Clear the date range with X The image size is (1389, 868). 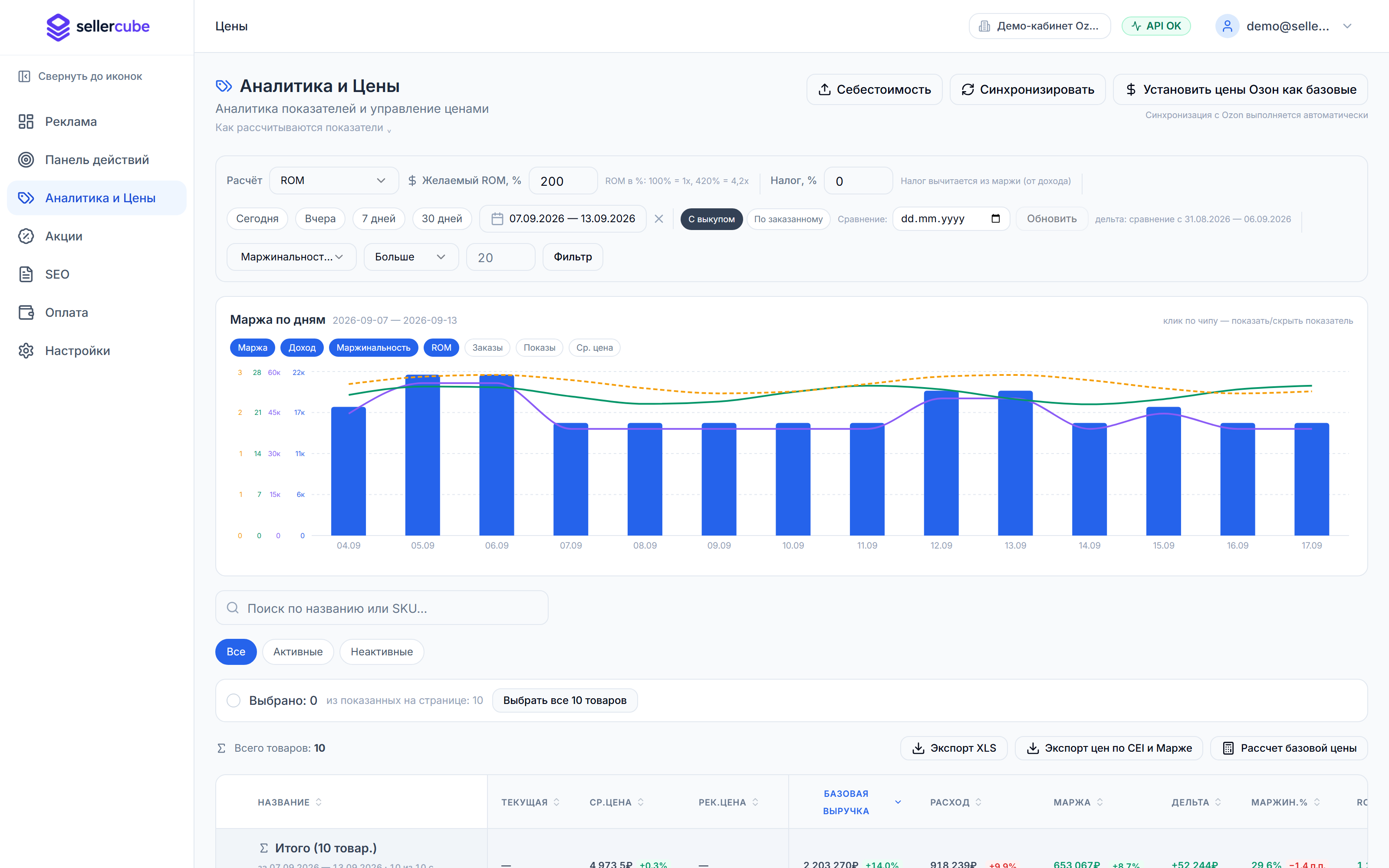(659, 219)
